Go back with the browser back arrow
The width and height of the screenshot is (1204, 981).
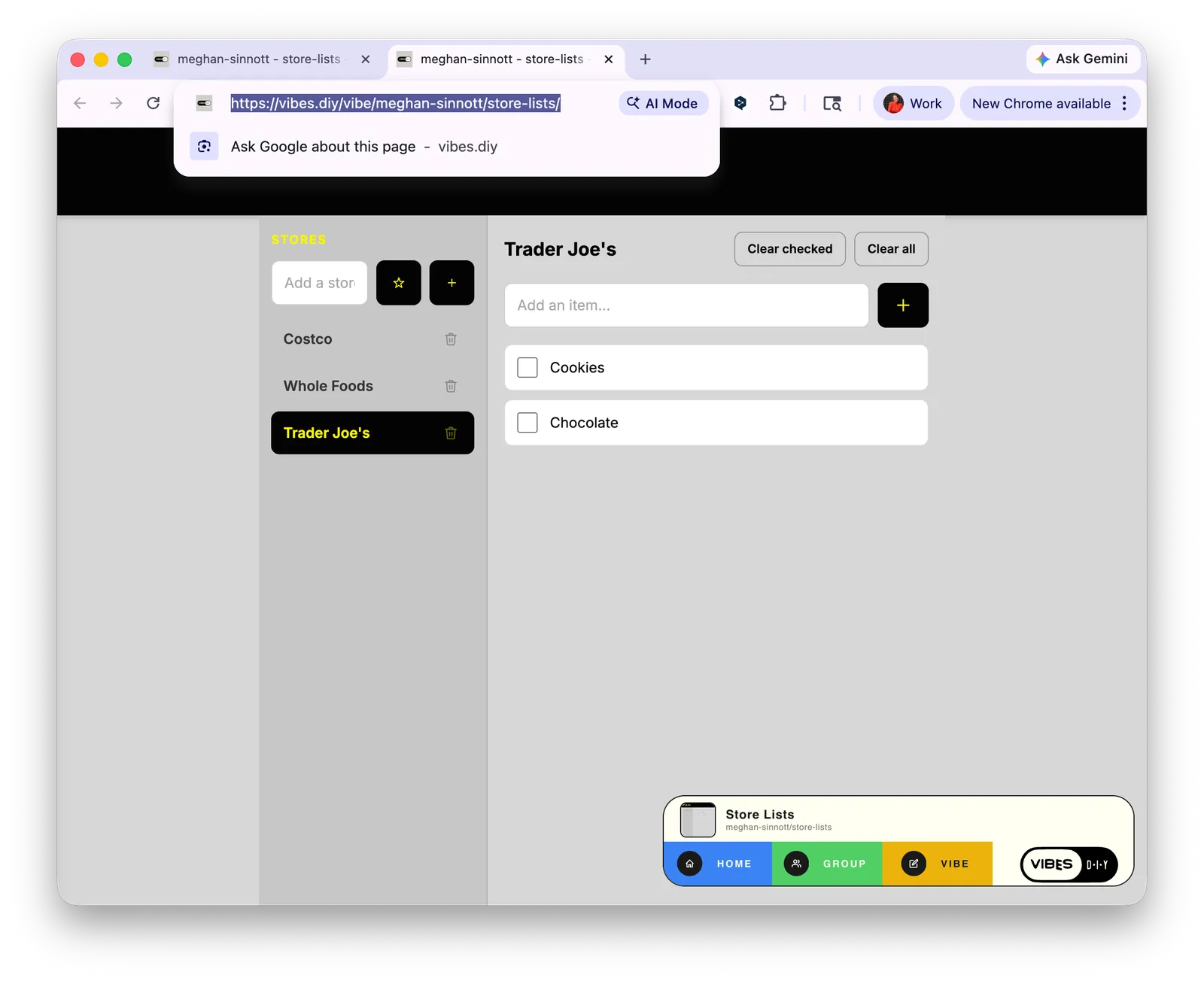coord(80,103)
